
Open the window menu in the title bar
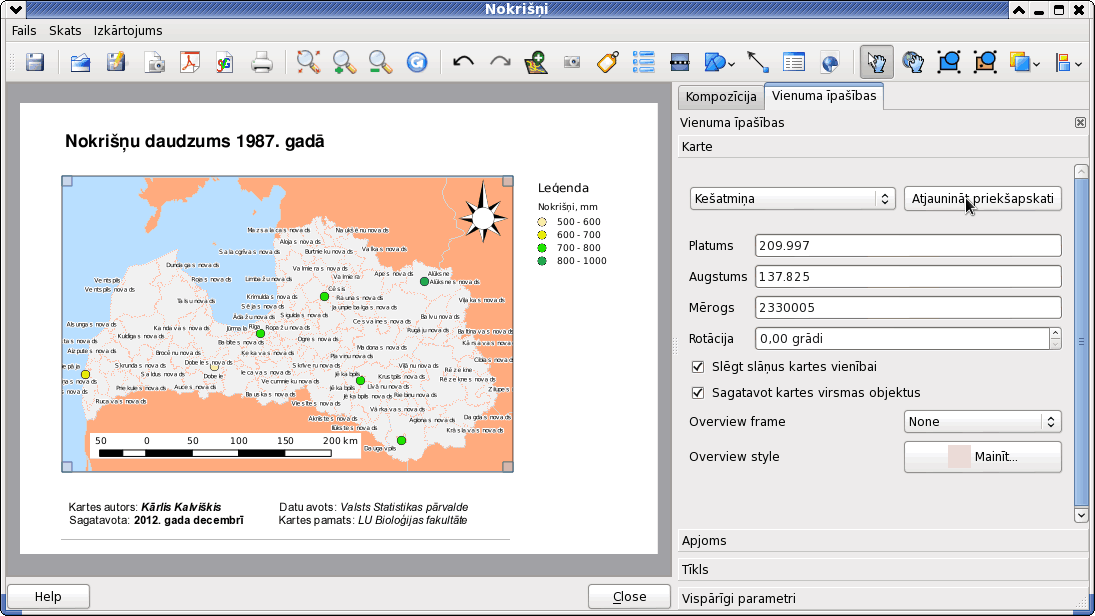pos(15,10)
